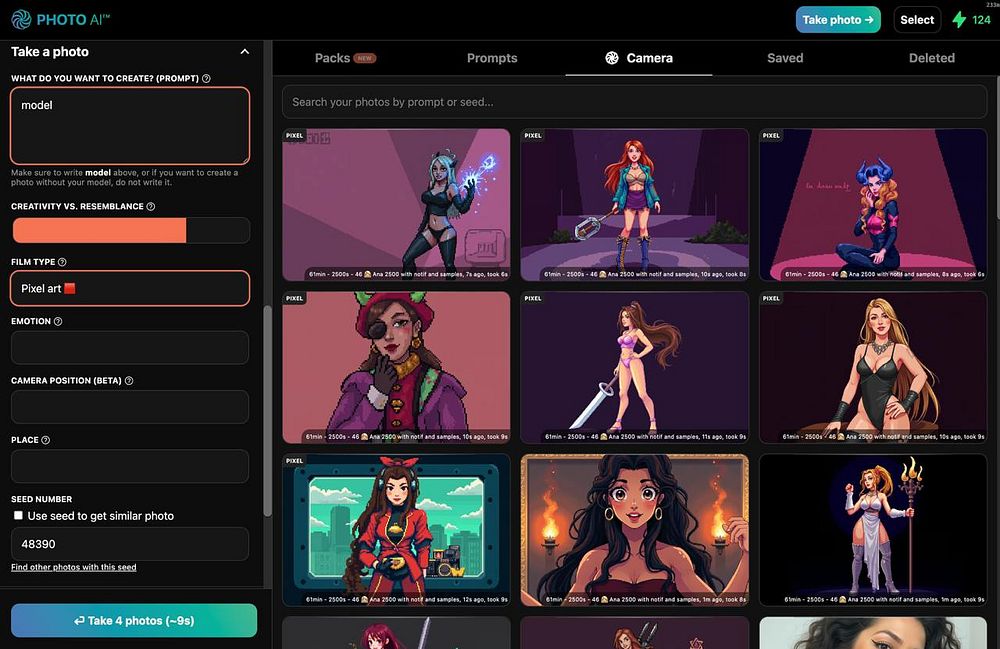Viewport: 1000px width, 649px height.
Task: Open Creativity vs. Resemblance help icon
Action: 151,207
